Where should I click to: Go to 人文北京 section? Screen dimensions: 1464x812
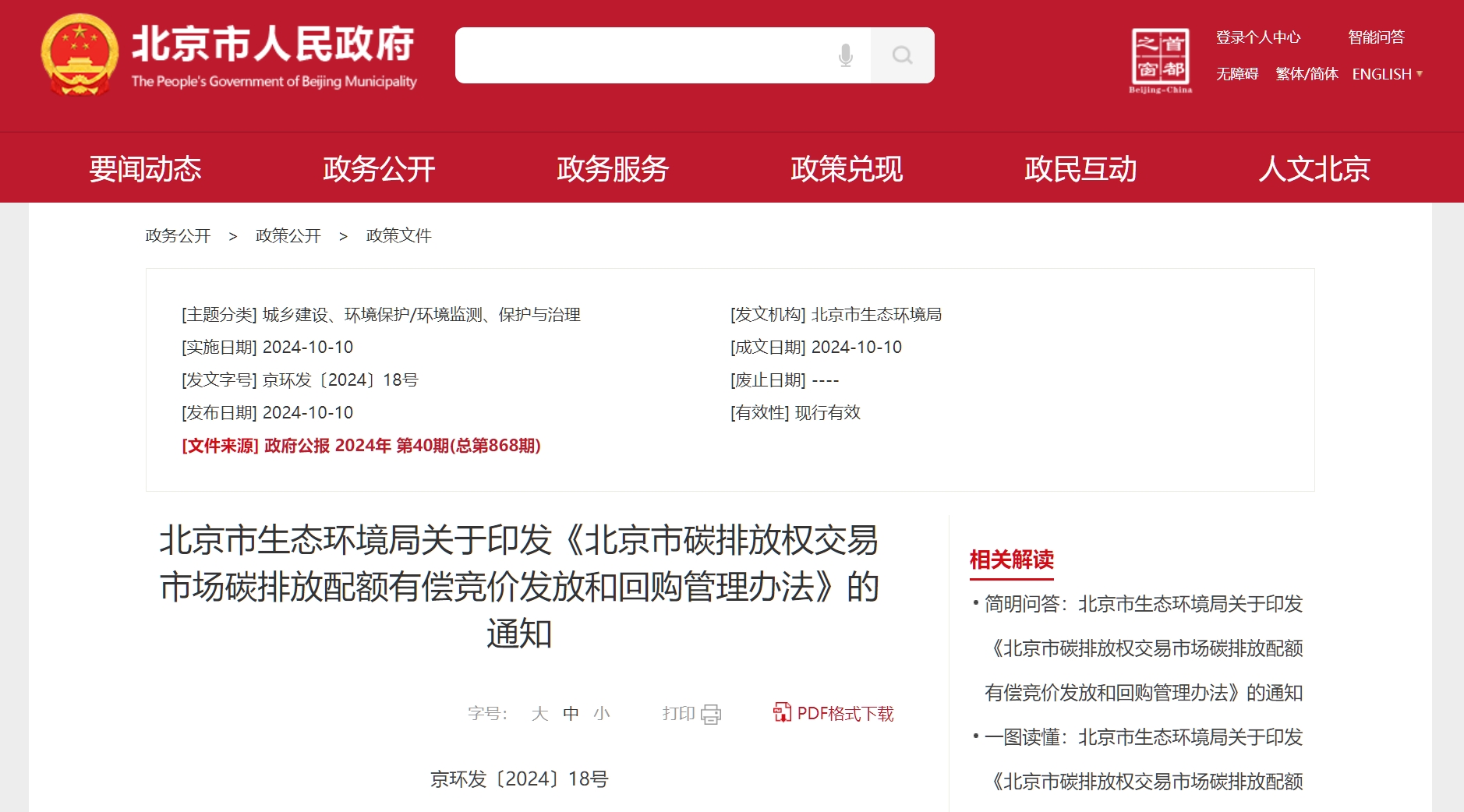coord(1314,169)
